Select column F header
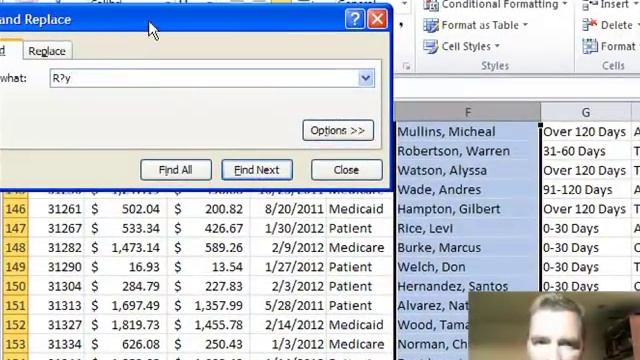Image resolution: width=640 pixels, height=360 pixels. coord(468,112)
